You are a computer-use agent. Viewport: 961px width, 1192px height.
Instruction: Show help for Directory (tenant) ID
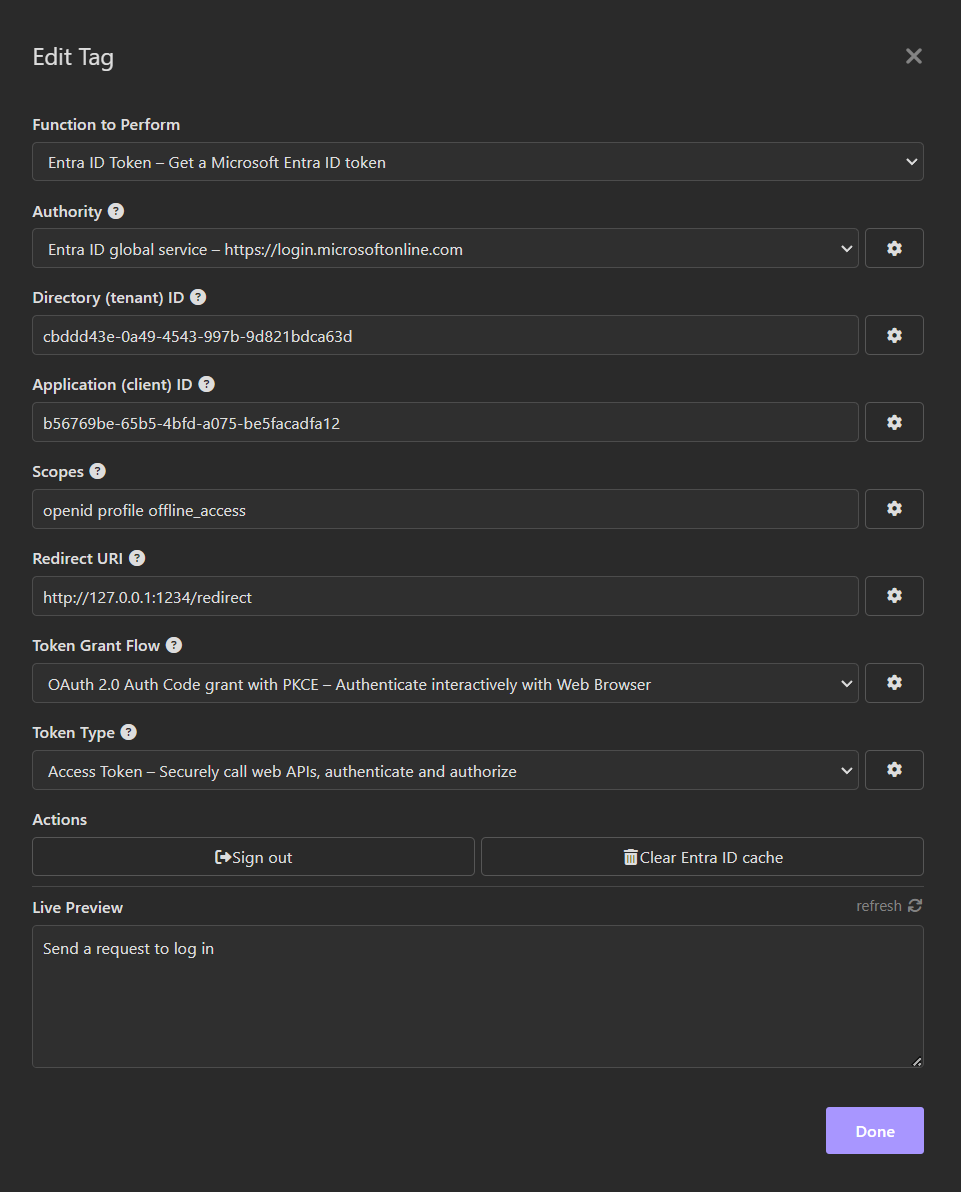(198, 297)
